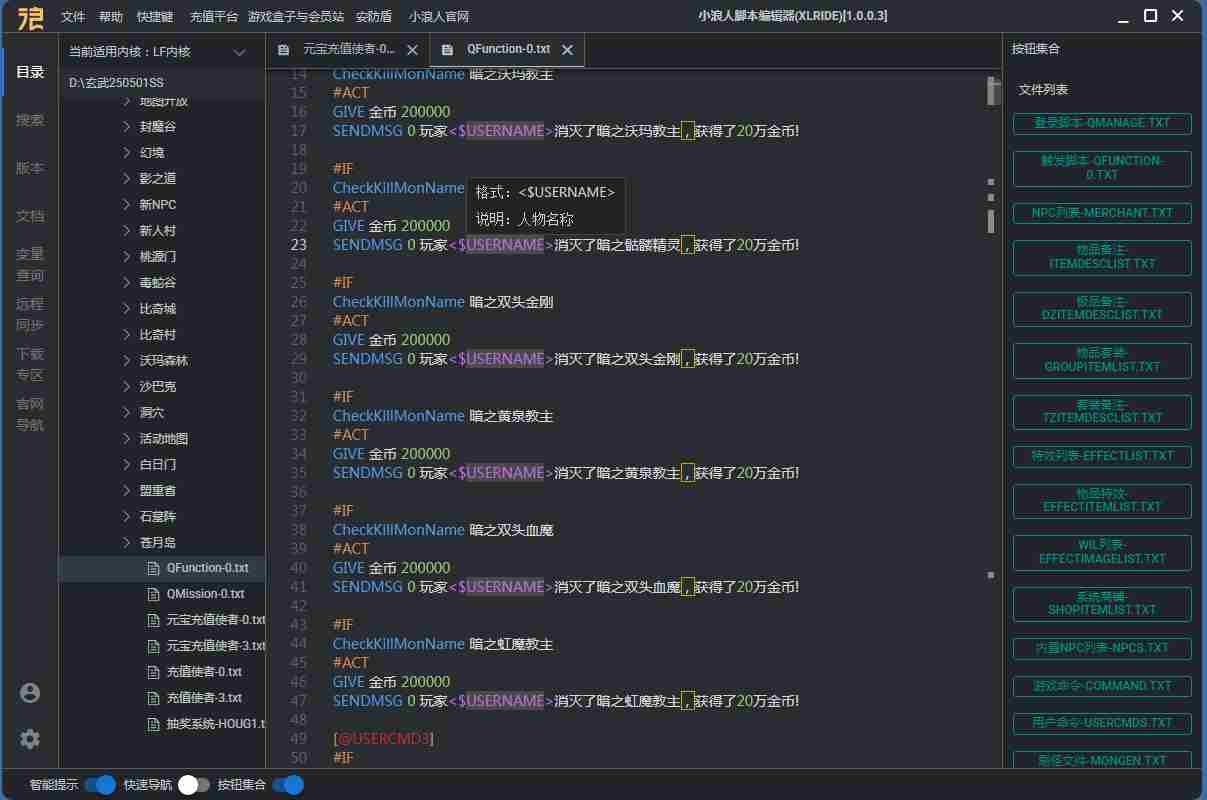Select QMission-0.txt in the file tree
The height and width of the screenshot is (800, 1207).
(205, 594)
